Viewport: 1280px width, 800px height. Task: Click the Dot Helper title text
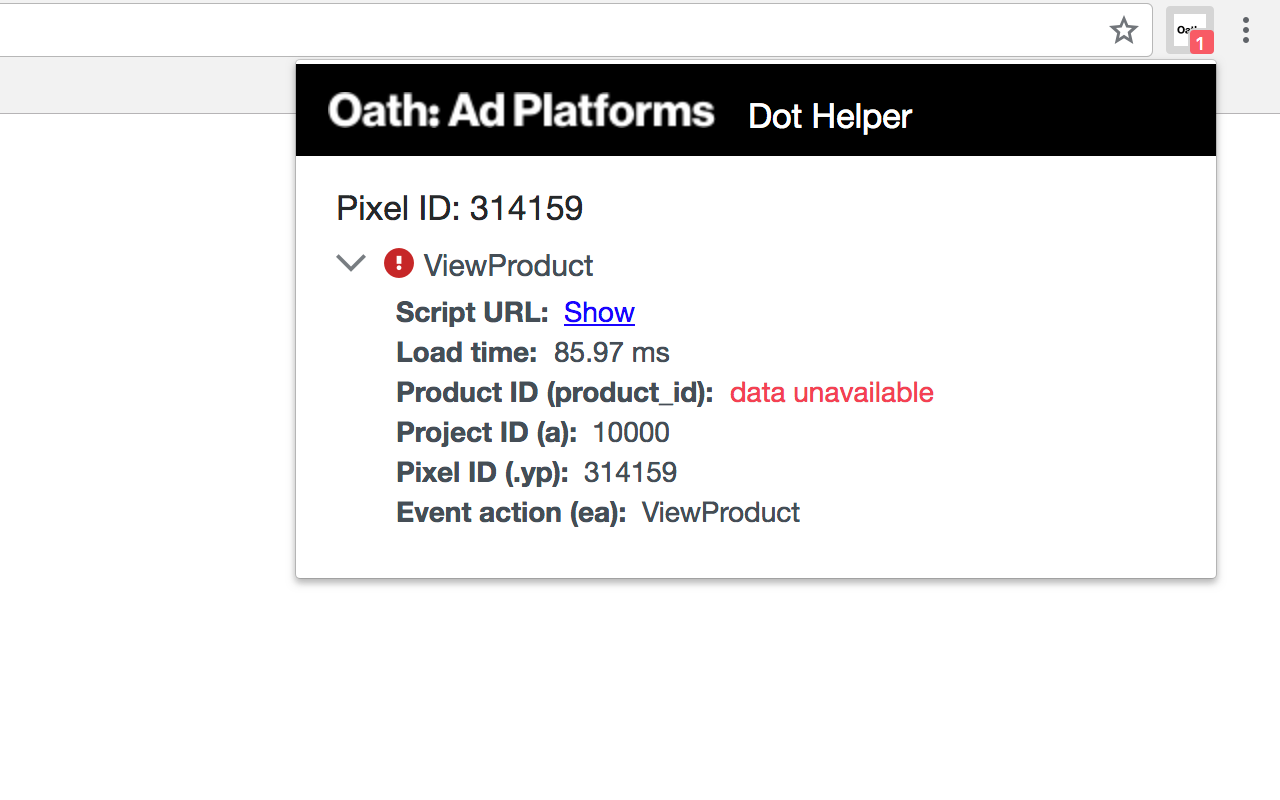tap(829, 117)
